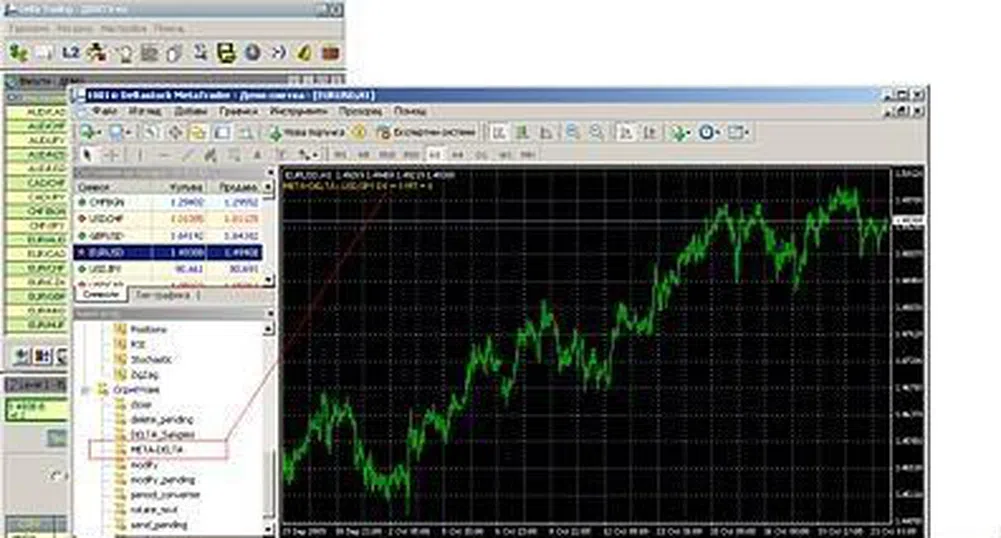Click the L2 icon in Delta Trading toolbar
Viewport: 1001px width, 538px height.
point(70,53)
